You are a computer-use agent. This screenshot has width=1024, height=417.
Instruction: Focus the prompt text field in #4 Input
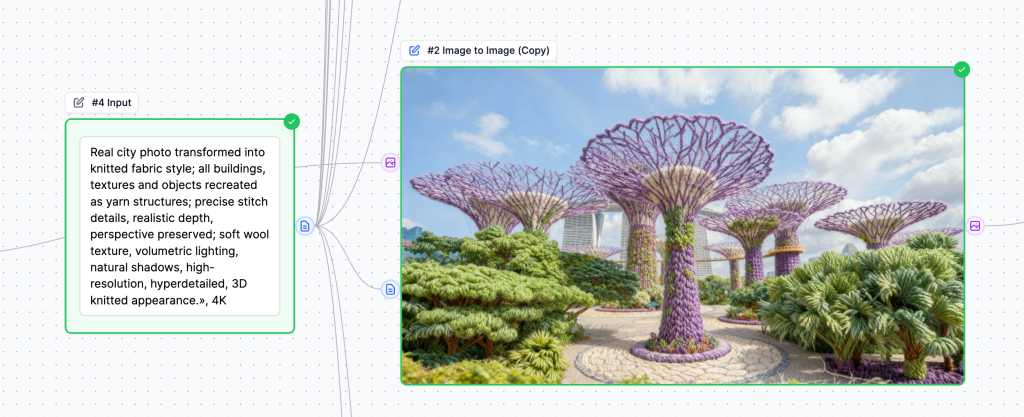tap(180, 225)
